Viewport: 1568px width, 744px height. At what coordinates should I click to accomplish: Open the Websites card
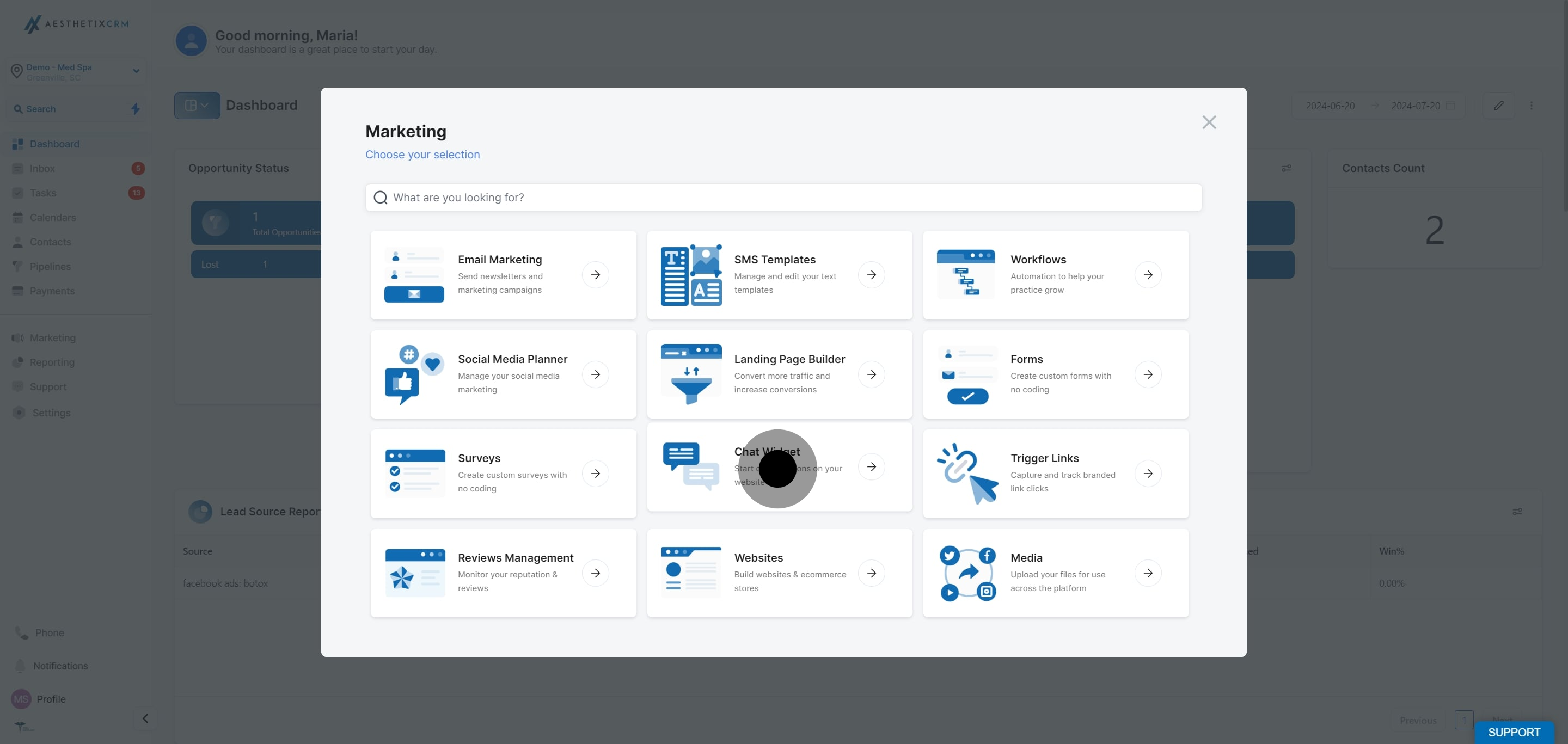pos(779,573)
